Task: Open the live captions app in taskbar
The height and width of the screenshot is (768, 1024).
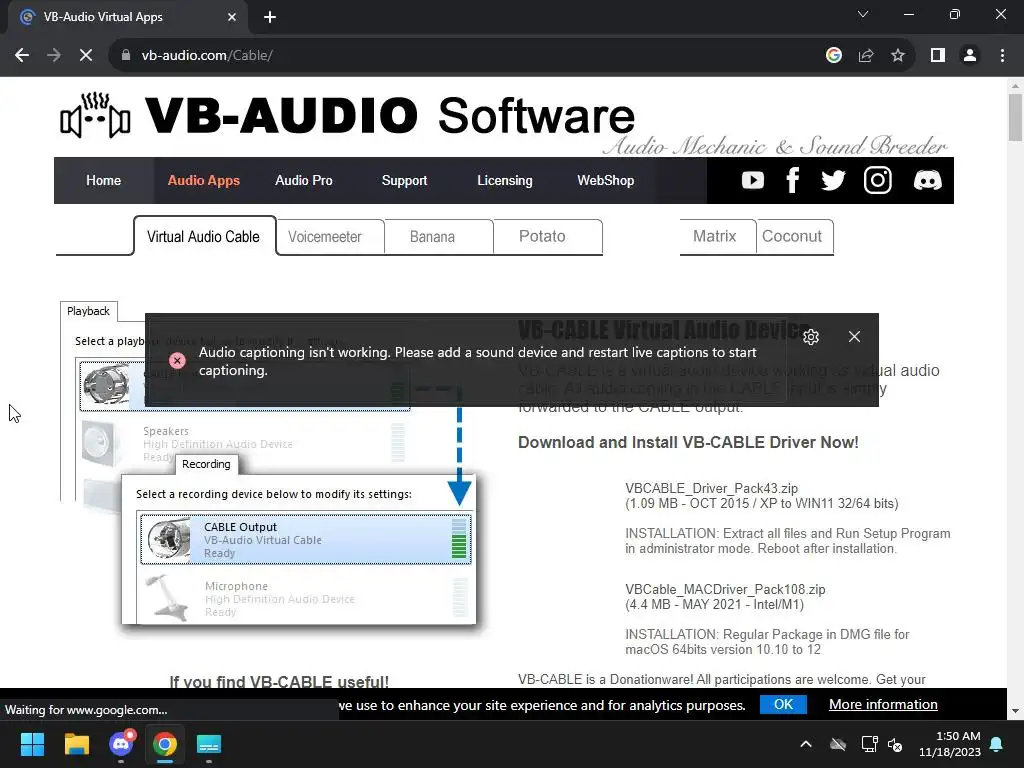Action: point(209,744)
